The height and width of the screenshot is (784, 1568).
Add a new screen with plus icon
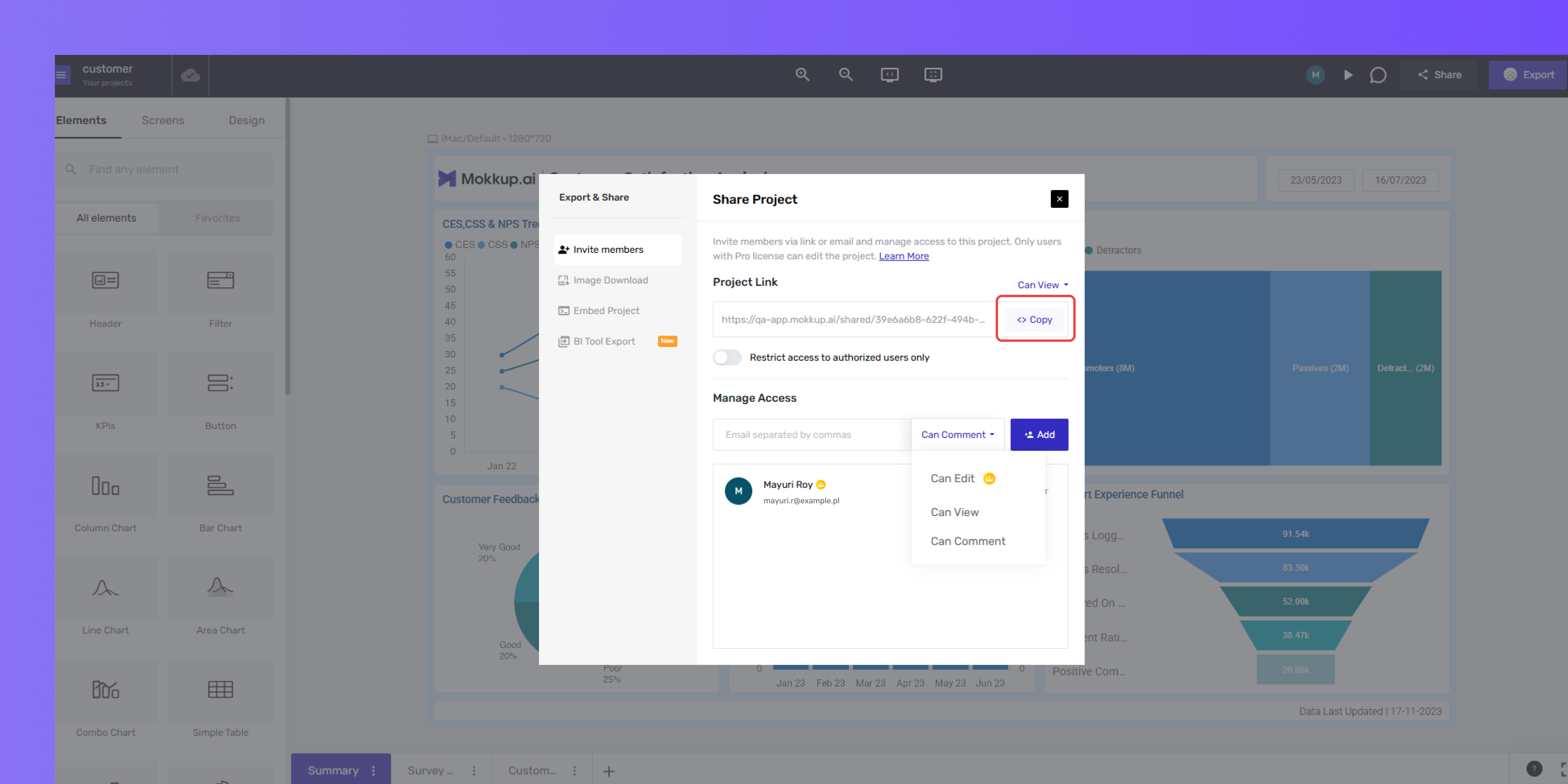pyautogui.click(x=609, y=771)
